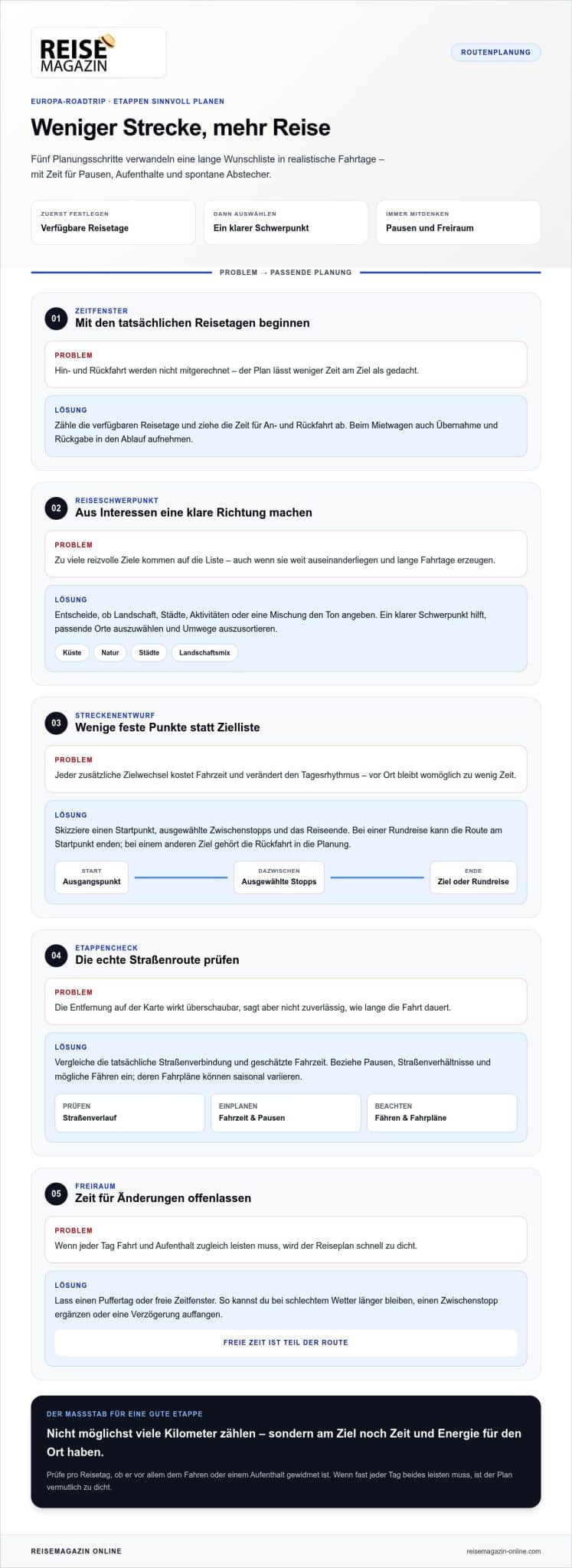
Task: Select the Fähren & Fahrpläne box
Action: [x=442, y=1112]
